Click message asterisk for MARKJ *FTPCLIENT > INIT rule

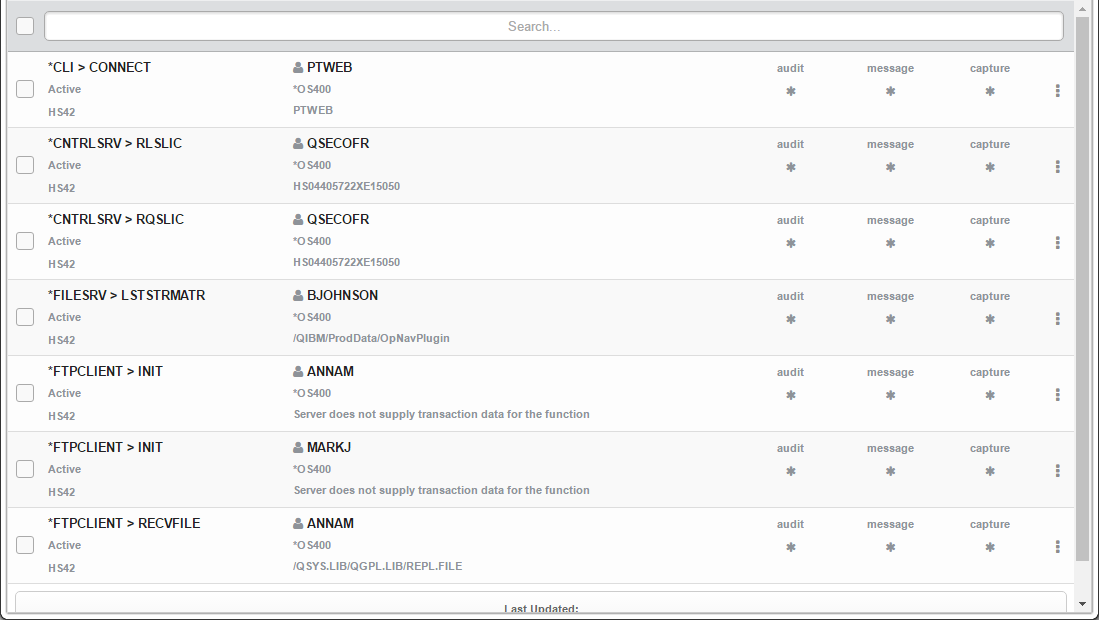[x=890, y=471]
